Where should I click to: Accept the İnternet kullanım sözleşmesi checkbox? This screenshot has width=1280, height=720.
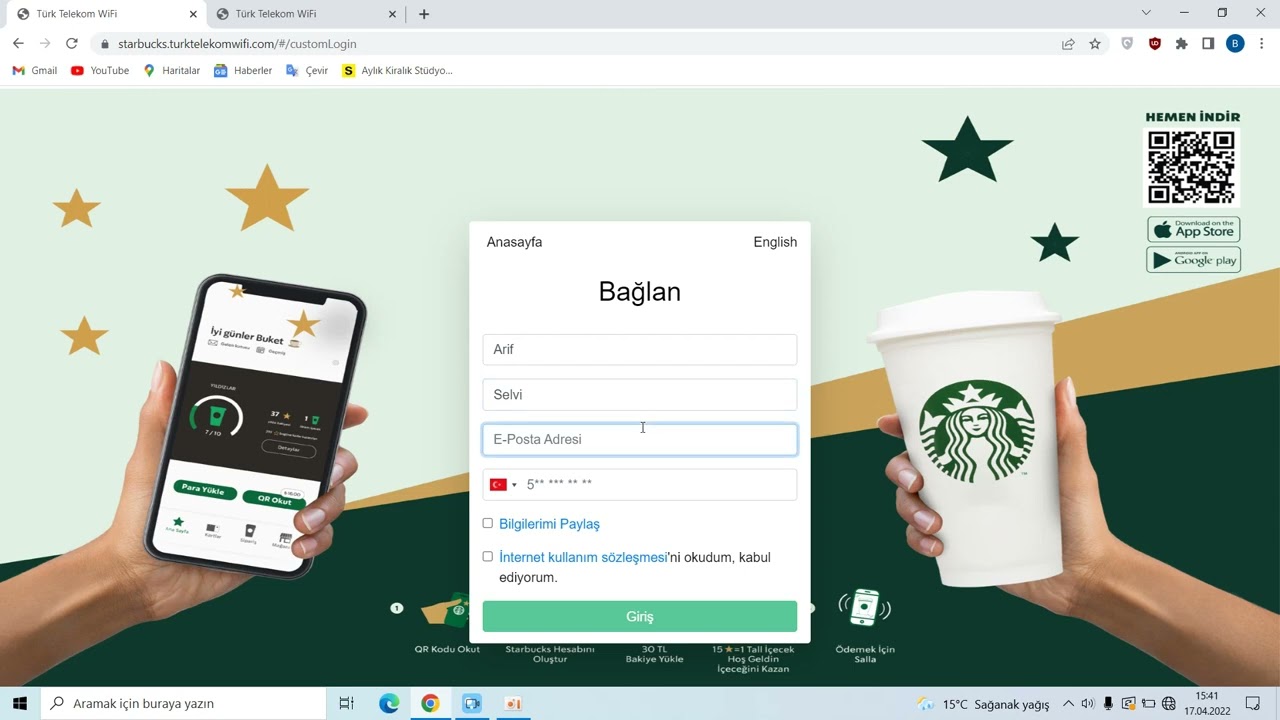[x=488, y=556]
